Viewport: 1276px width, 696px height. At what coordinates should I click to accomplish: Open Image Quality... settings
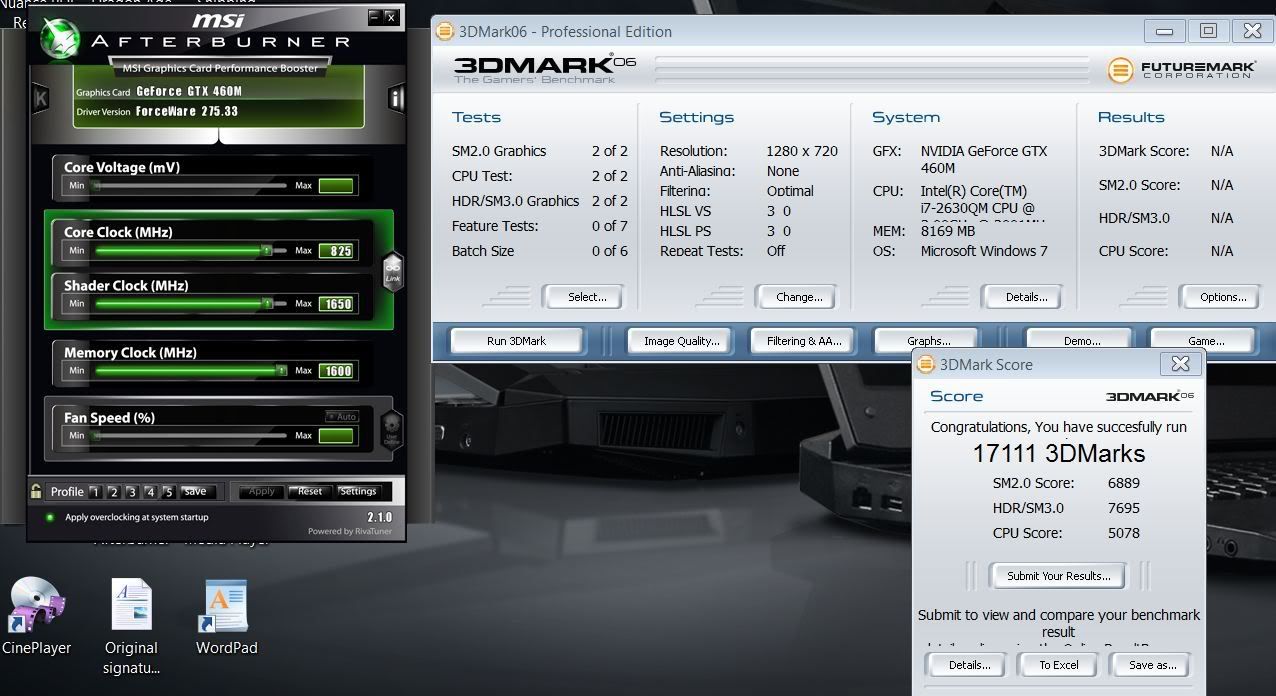[x=681, y=341]
